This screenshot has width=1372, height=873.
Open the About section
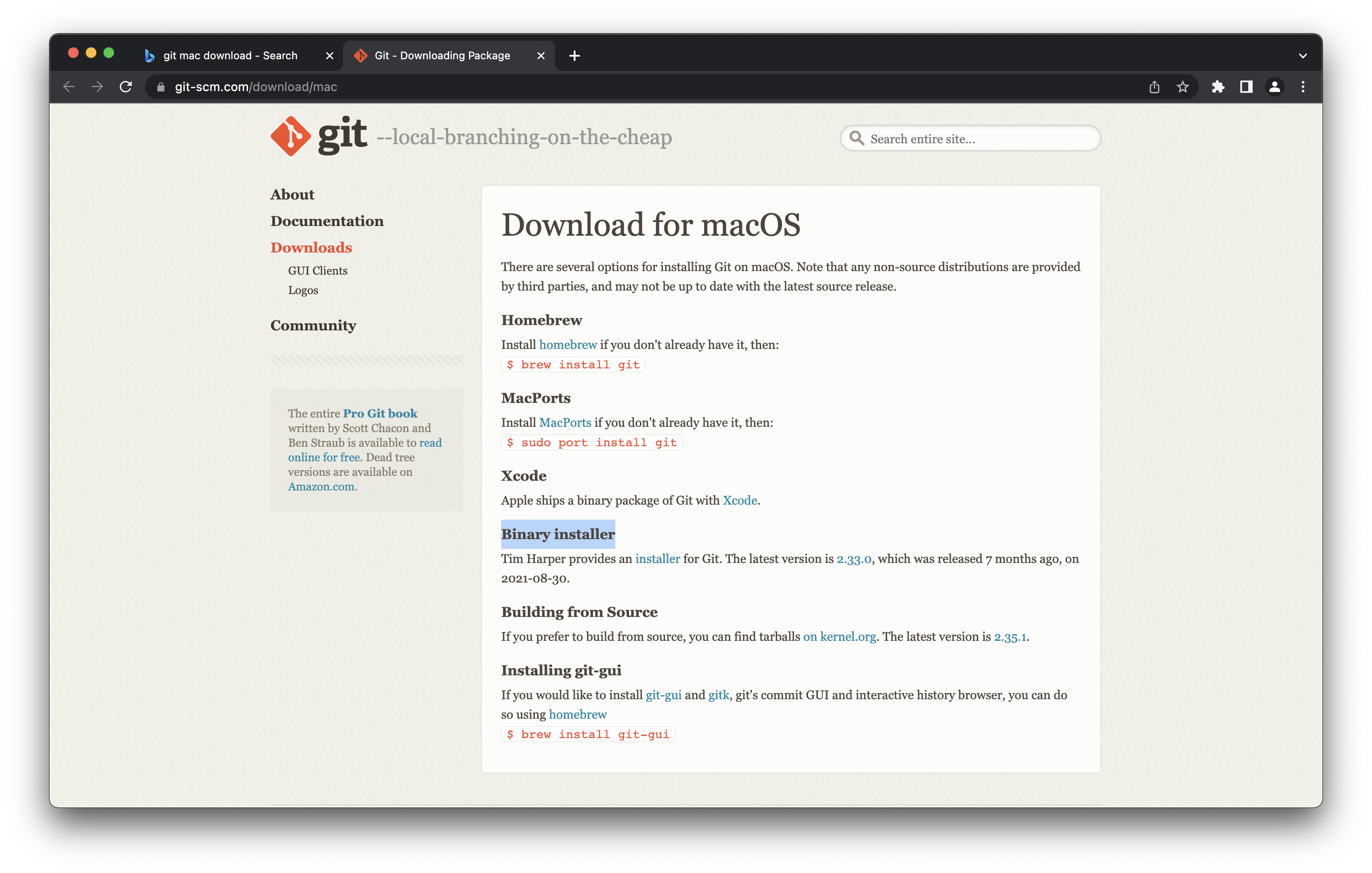click(x=292, y=195)
